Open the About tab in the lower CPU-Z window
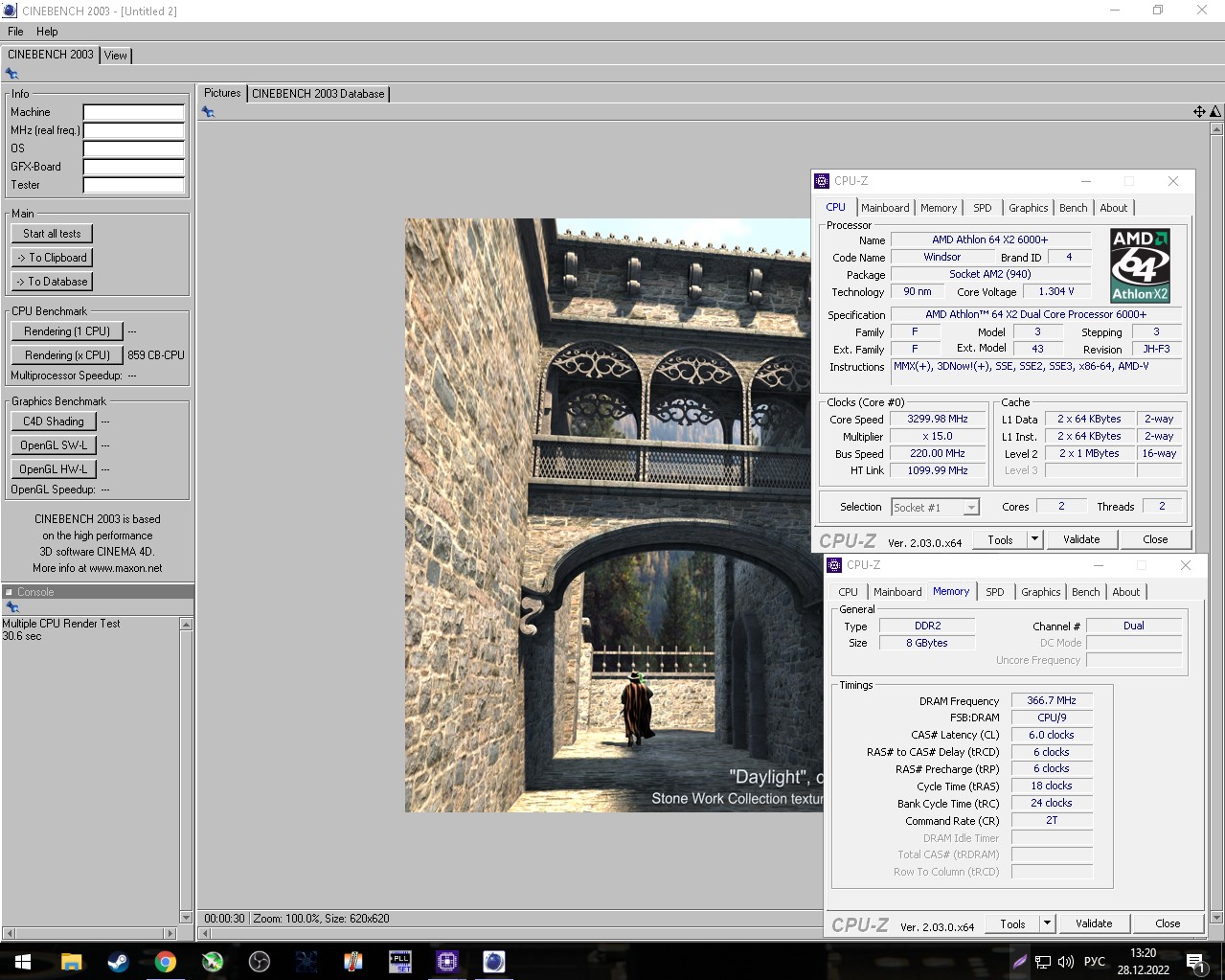1225x980 pixels. pos(1126,592)
